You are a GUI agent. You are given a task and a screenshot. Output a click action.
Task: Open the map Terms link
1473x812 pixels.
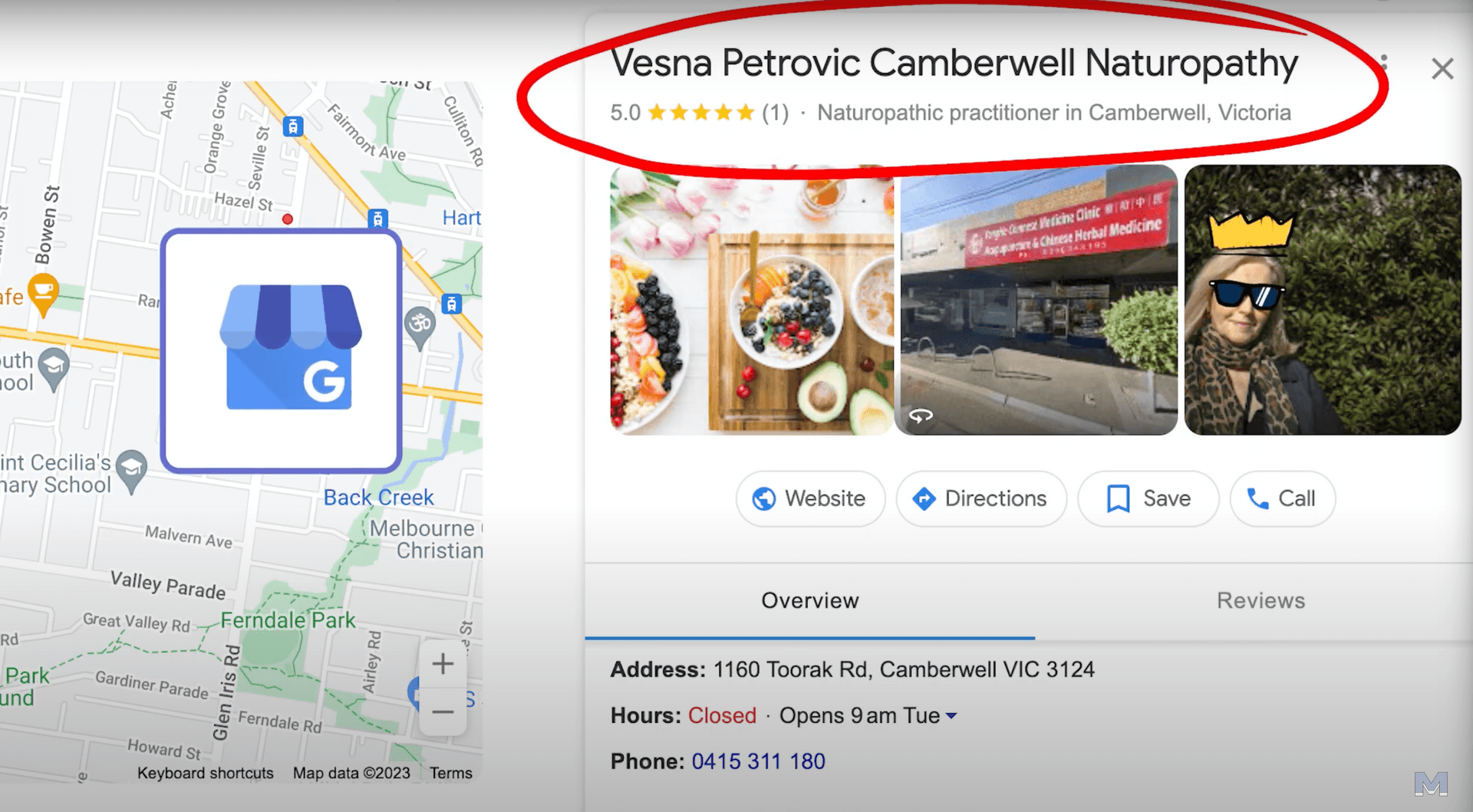click(450, 773)
